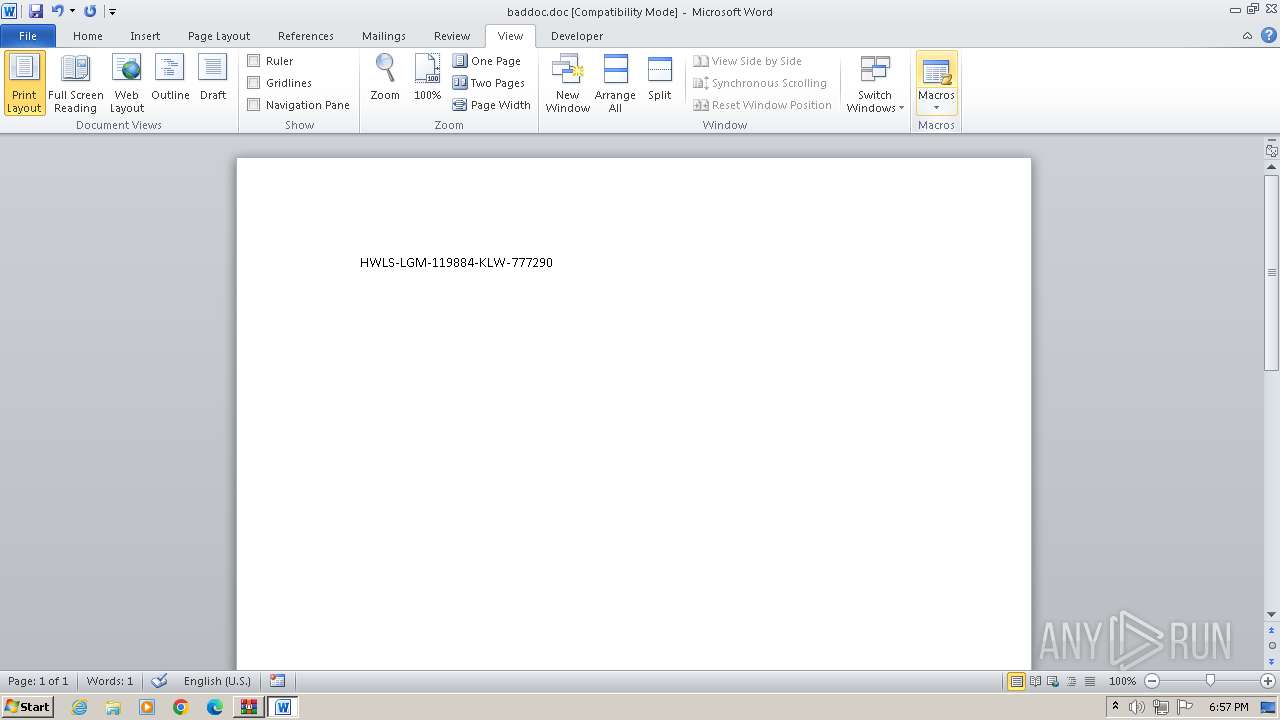Click the text HWLS-LGM-119884-KLW-777290
The image size is (1280, 720).
pyautogui.click(x=456, y=263)
